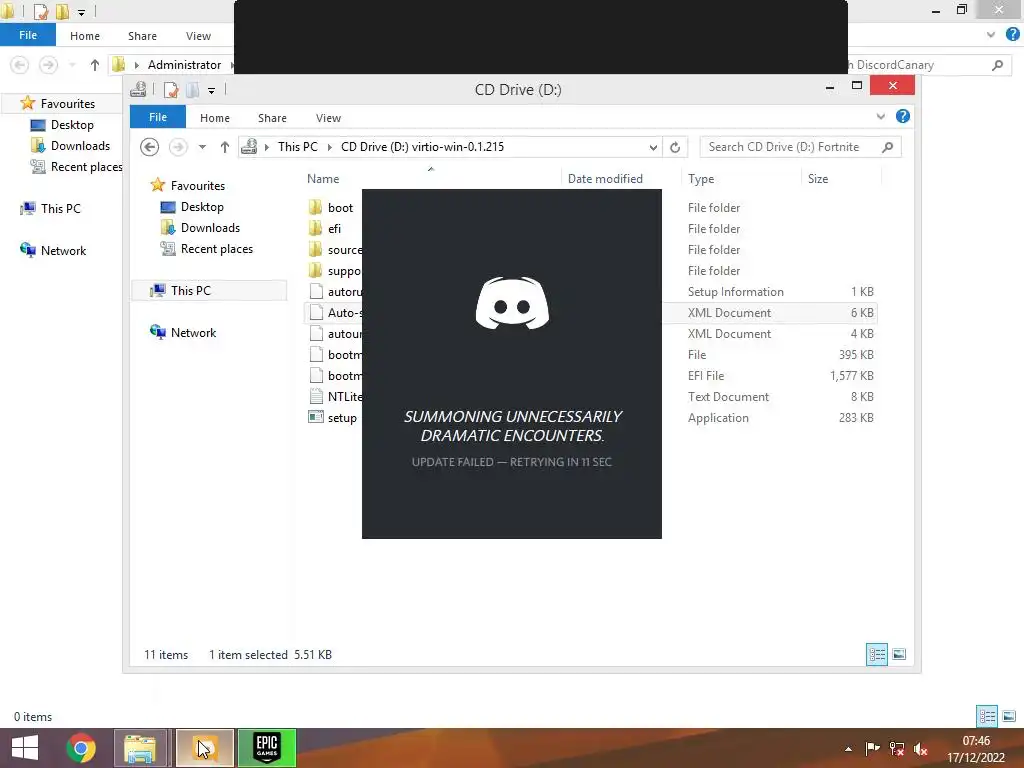The width and height of the screenshot is (1024, 768).
Task: Click the search magnifier in CD Drive window
Action: coord(888,147)
